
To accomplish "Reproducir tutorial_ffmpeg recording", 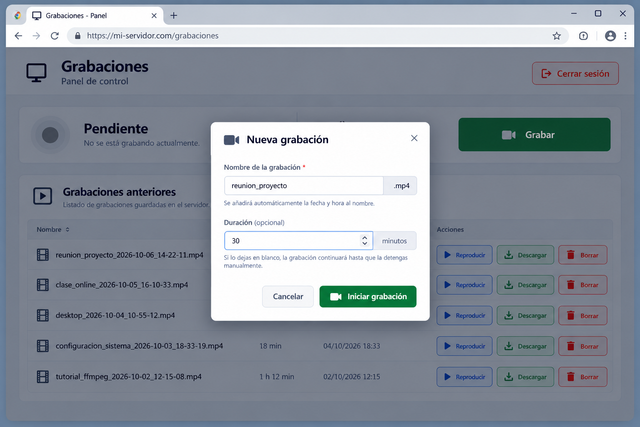I will 464,377.
